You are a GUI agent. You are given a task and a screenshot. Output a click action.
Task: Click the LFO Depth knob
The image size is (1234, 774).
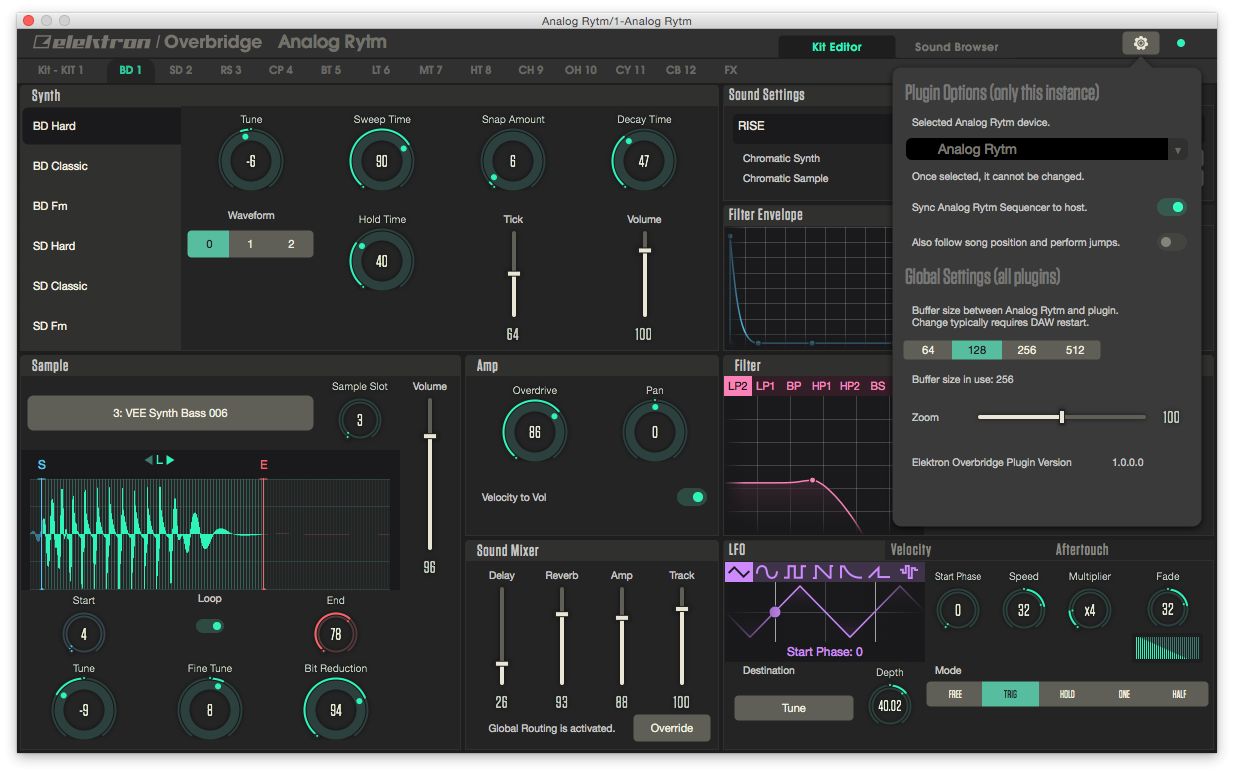[889, 706]
